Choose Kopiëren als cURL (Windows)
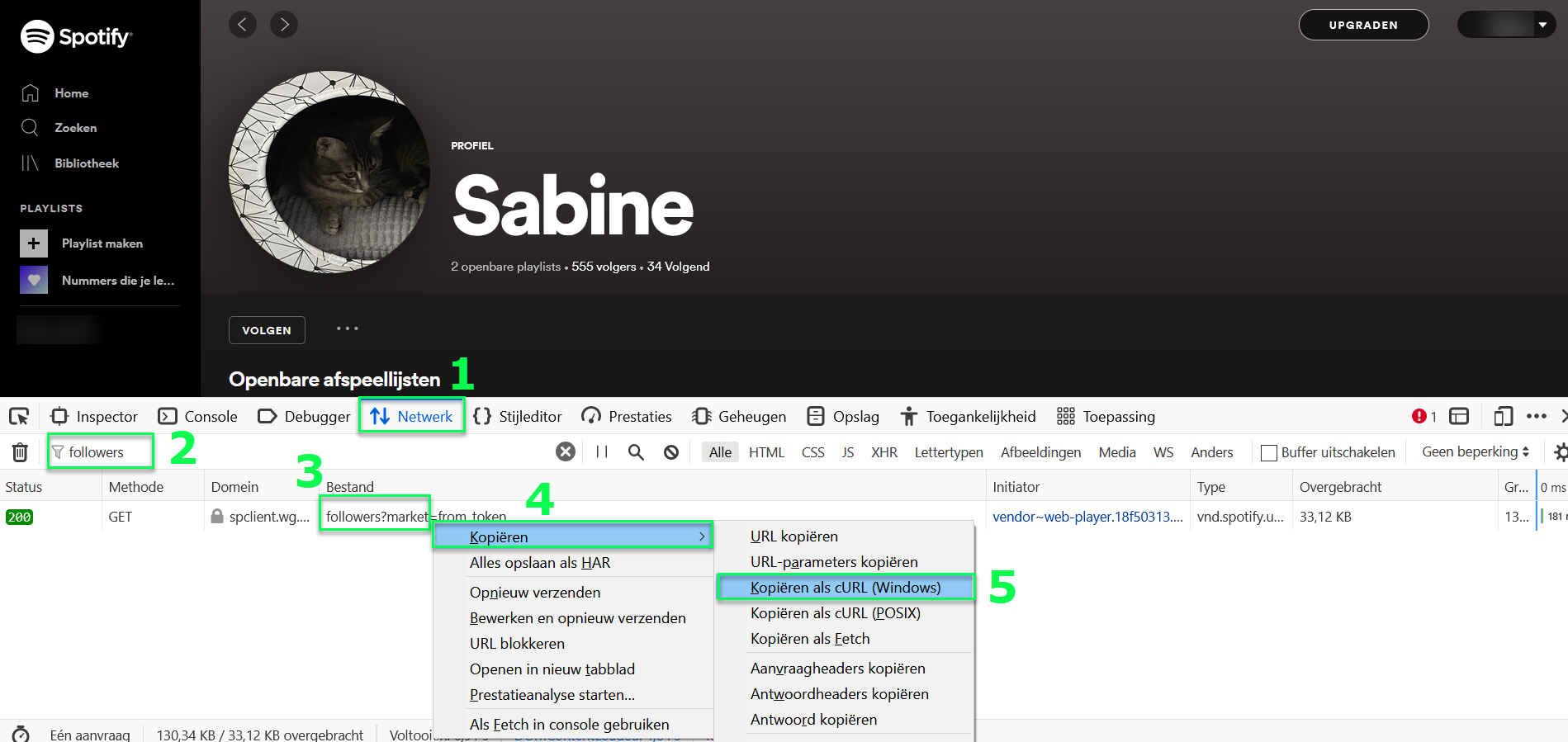The image size is (1568, 742). (846, 588)
